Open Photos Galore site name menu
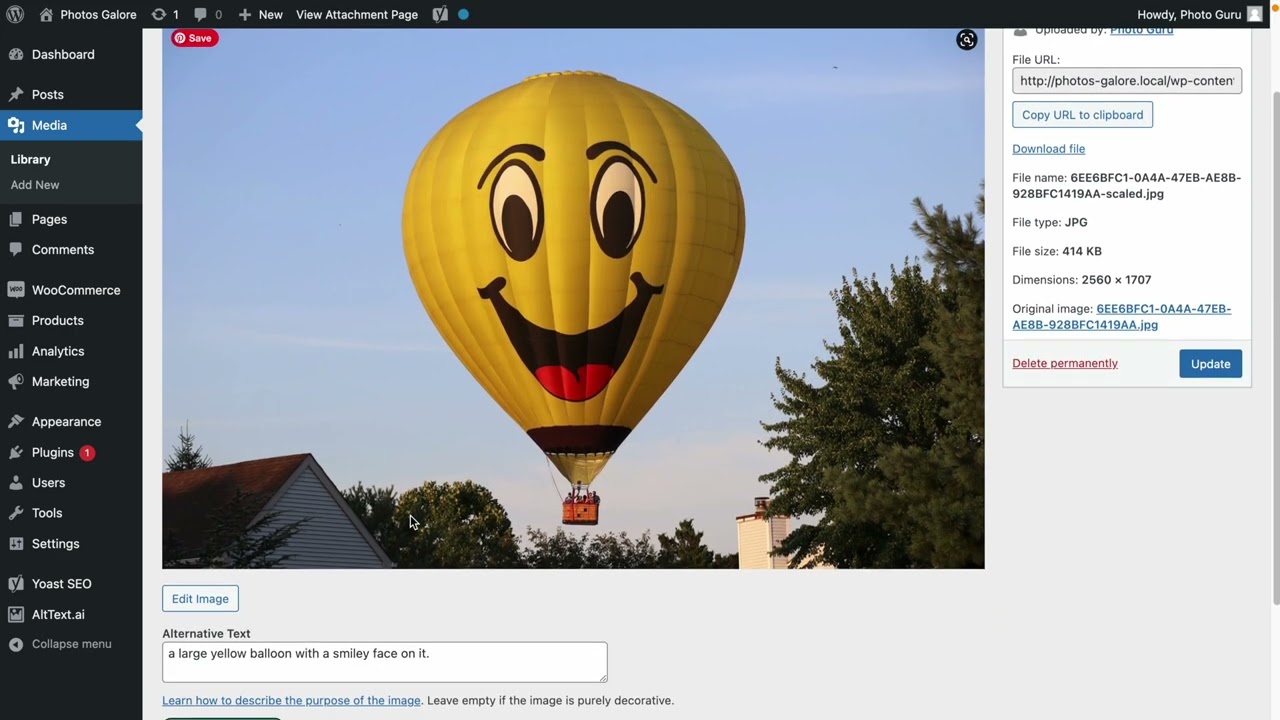The height and width of the screenshot is (720, 1280). pos(98,14)
